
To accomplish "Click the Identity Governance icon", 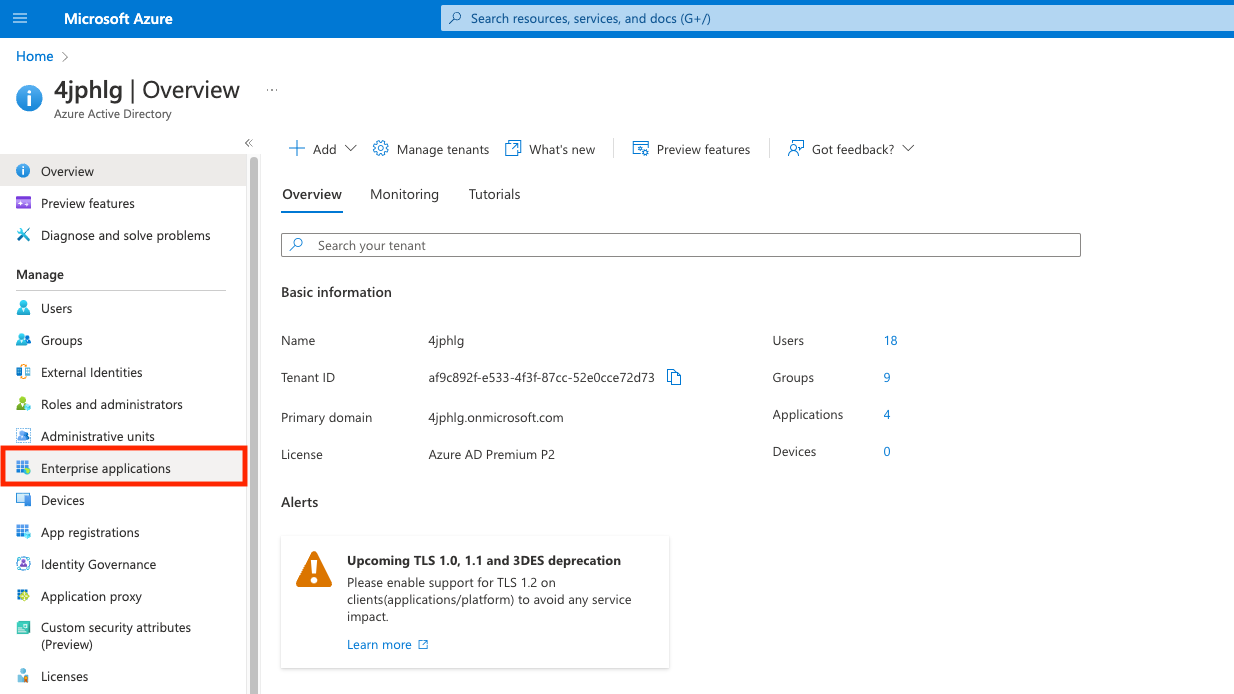I will (x=23, y=564).
